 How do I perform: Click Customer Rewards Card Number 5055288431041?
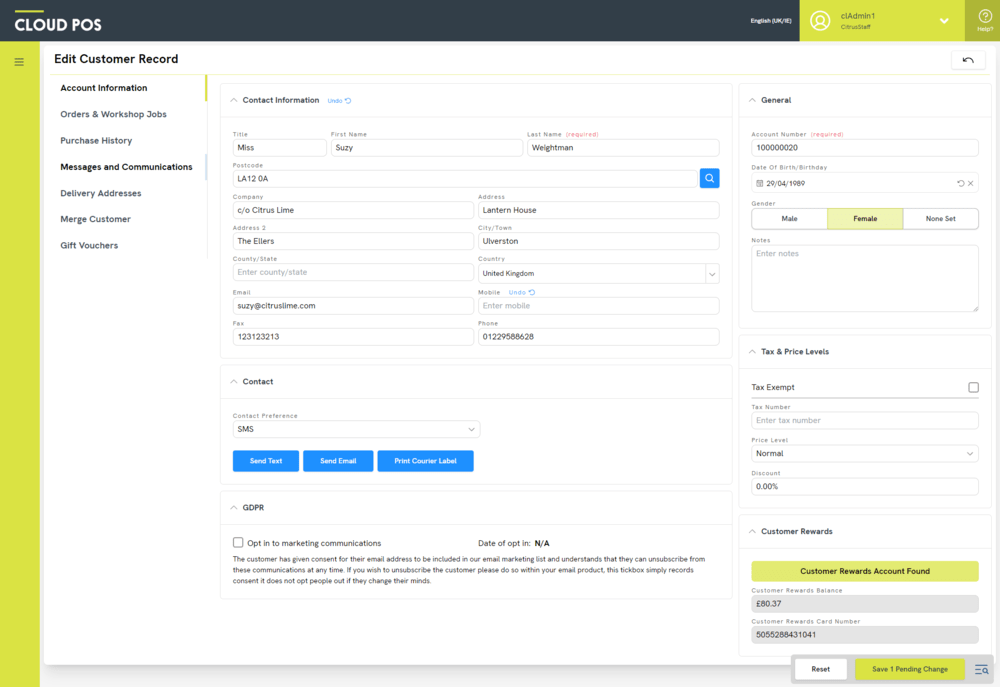click(865, 635)
